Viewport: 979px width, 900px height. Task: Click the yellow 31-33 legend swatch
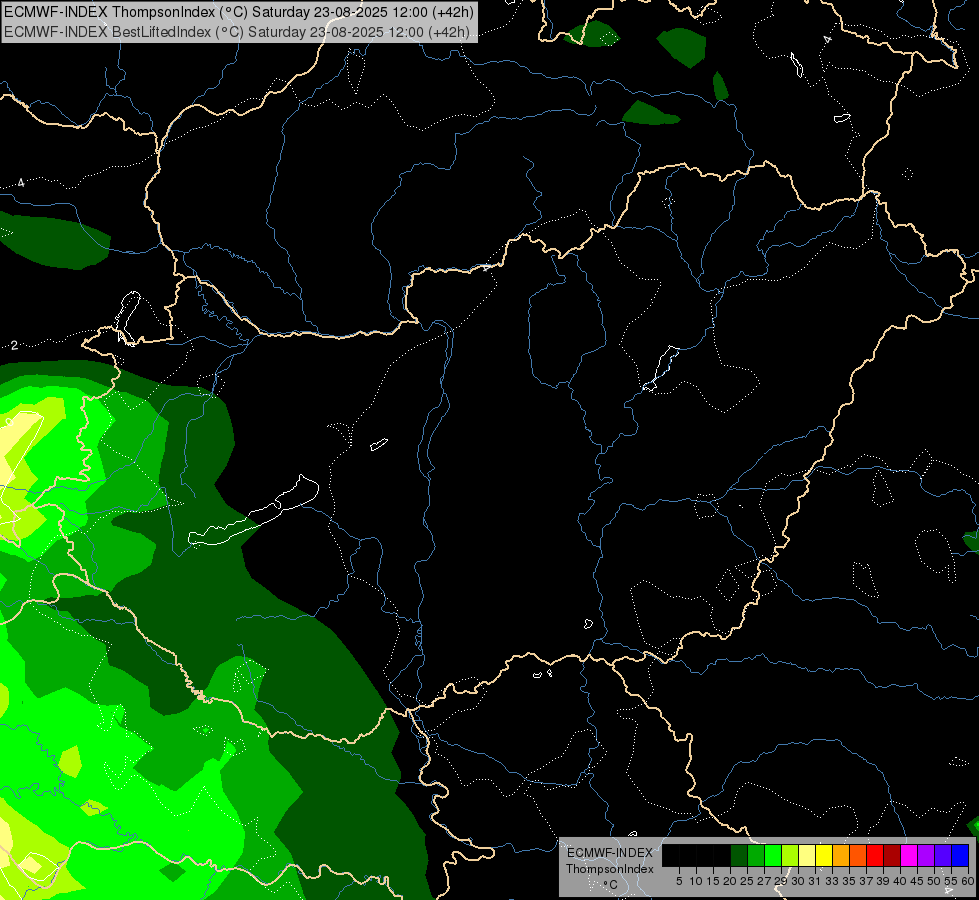[824, 855]
